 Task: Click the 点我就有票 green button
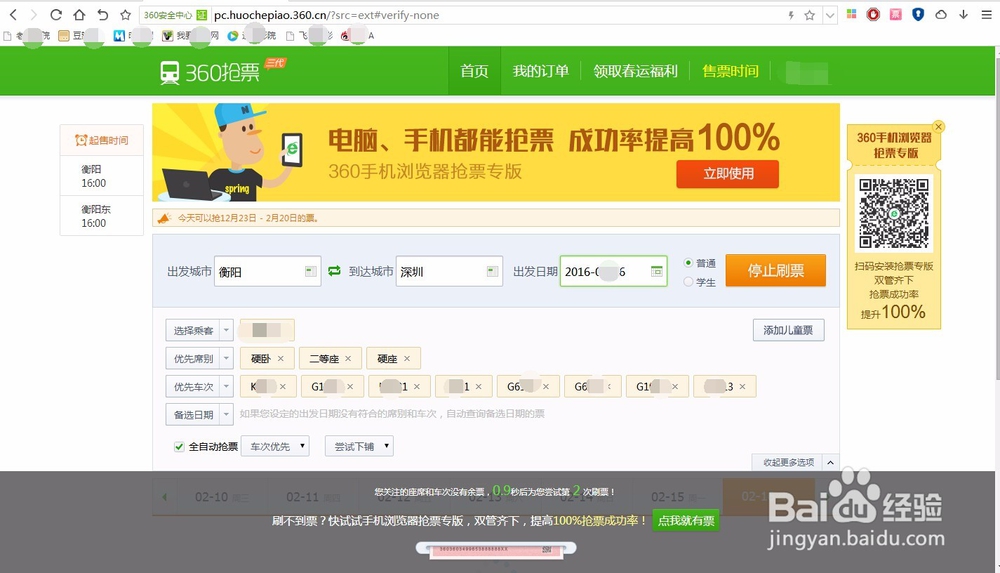[x=686, y=521]
